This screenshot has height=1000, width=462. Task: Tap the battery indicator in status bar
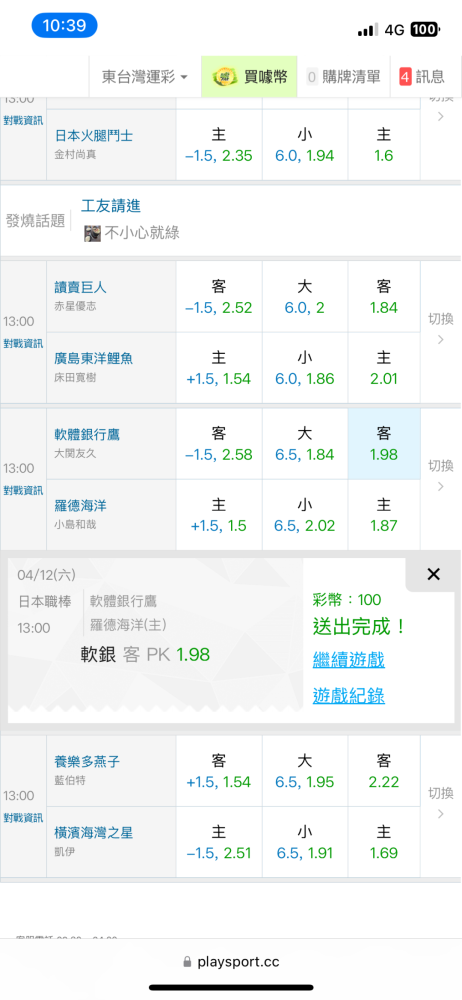click(424, 29)
